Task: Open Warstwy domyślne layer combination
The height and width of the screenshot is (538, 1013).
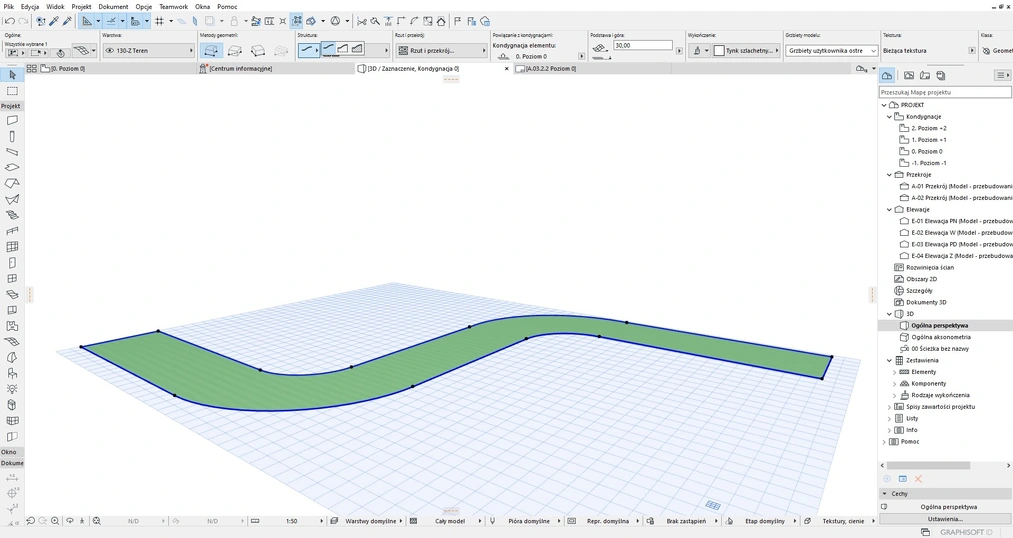Action: pyautogui.click(x=371, y=521)
